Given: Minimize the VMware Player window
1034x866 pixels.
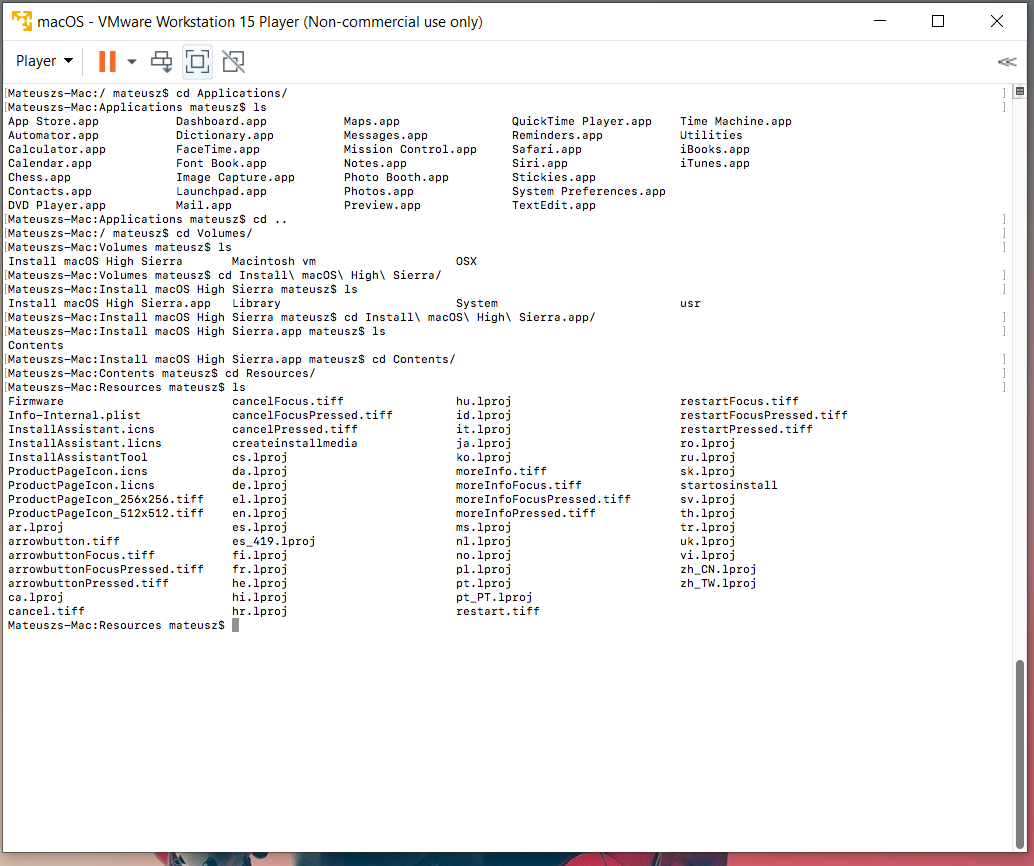Looking at the screenshot, I should 880,21.
